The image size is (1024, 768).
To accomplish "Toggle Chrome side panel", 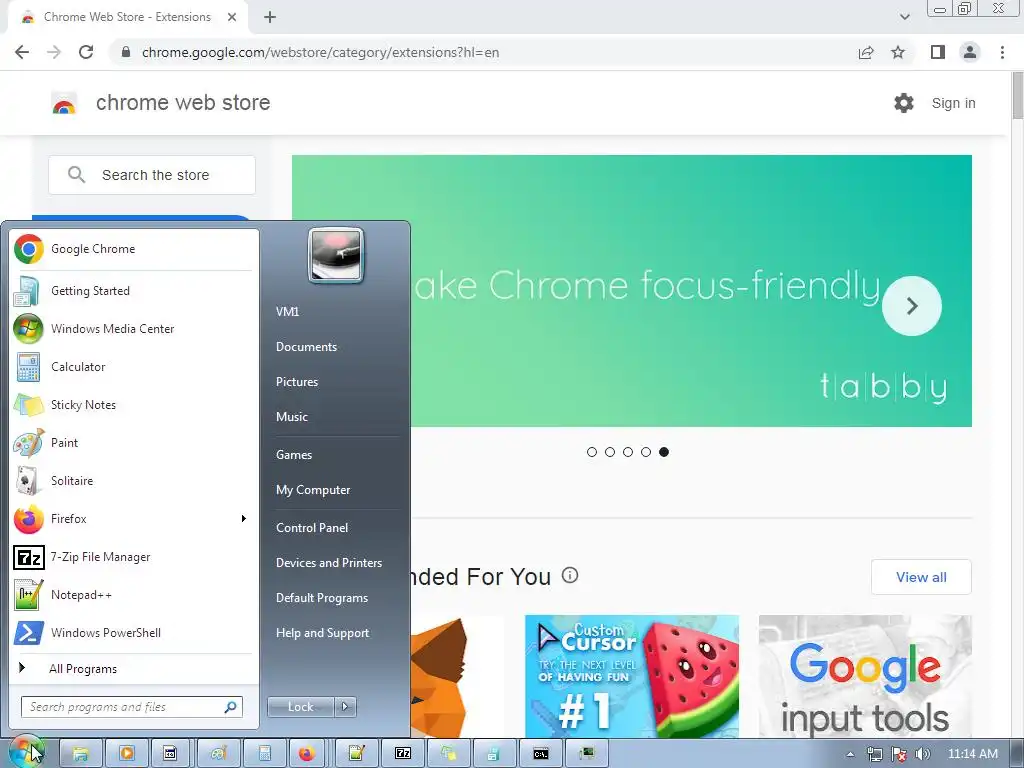I will [x=938, y=52].
